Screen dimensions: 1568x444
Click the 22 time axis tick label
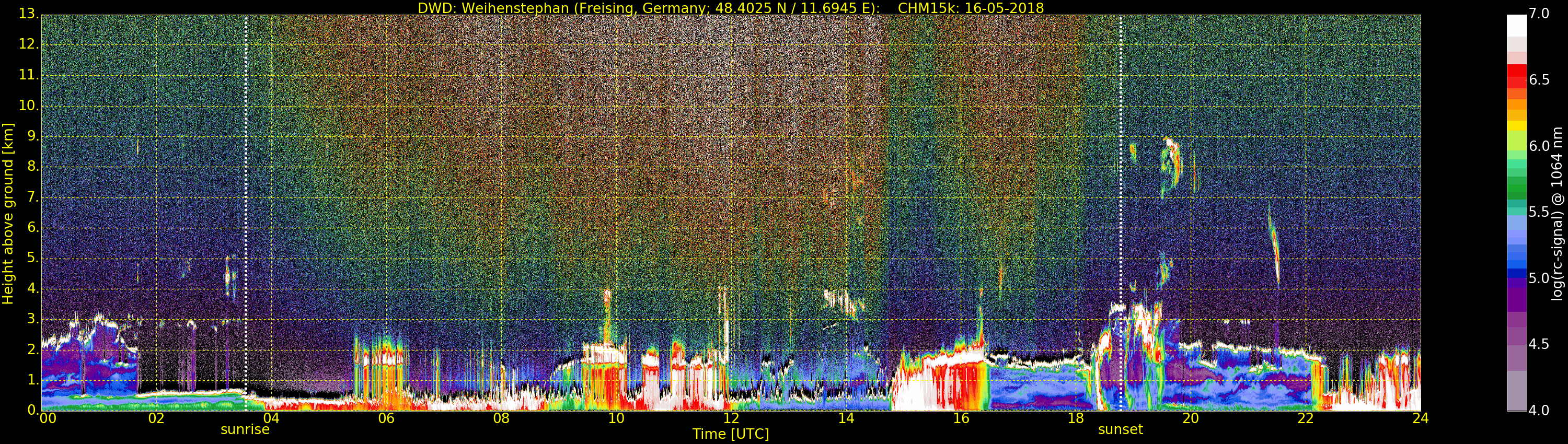(x=1306, y=418)
